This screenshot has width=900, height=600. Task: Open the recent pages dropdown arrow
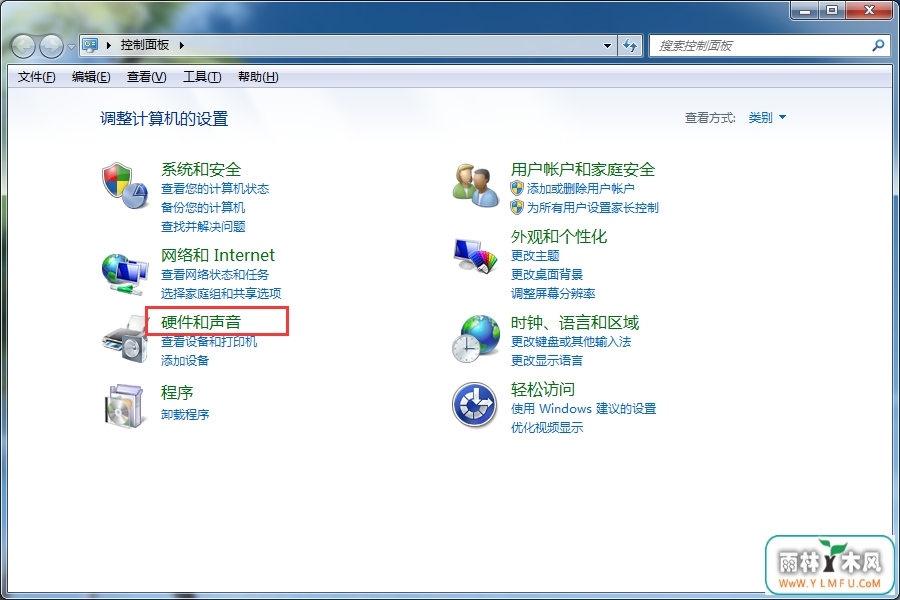pos(71,46)
